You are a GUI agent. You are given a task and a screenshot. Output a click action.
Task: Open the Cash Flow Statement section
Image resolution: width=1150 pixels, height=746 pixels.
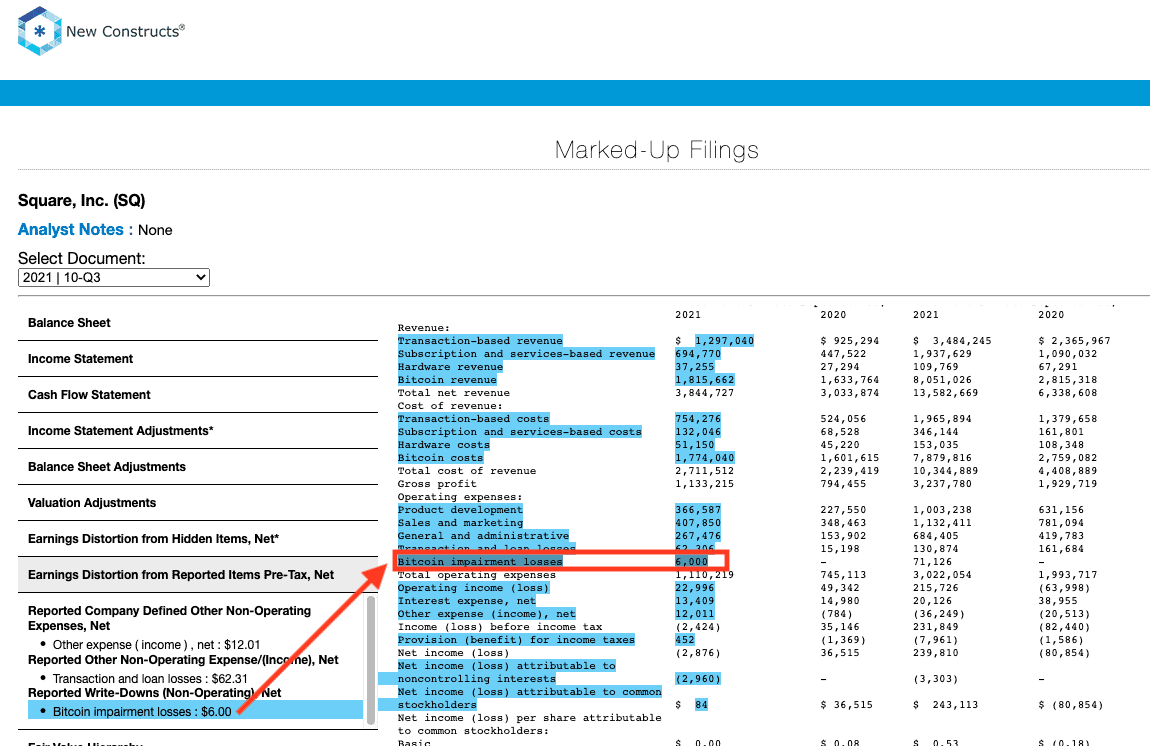pyautogui.click(x=198, y=395)
